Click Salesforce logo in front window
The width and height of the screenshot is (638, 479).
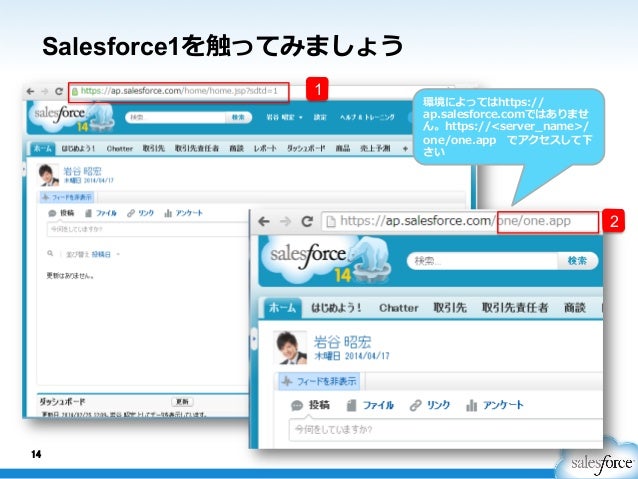click(x=328, y=261)
